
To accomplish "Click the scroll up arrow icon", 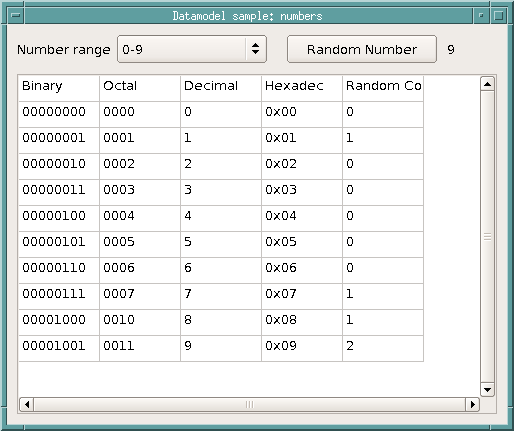I will pyautogui.click(x=487, y=84).
